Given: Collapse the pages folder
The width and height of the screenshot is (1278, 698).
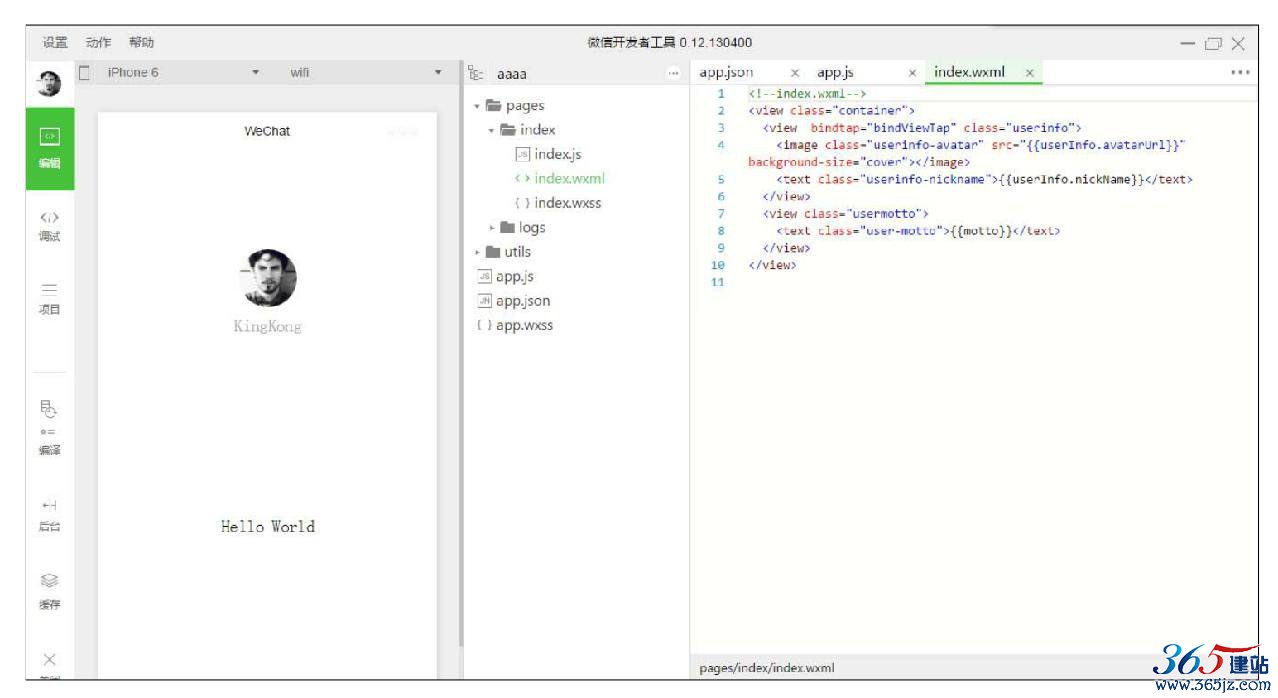Looking at the screenshot, I should click(478, 106).
